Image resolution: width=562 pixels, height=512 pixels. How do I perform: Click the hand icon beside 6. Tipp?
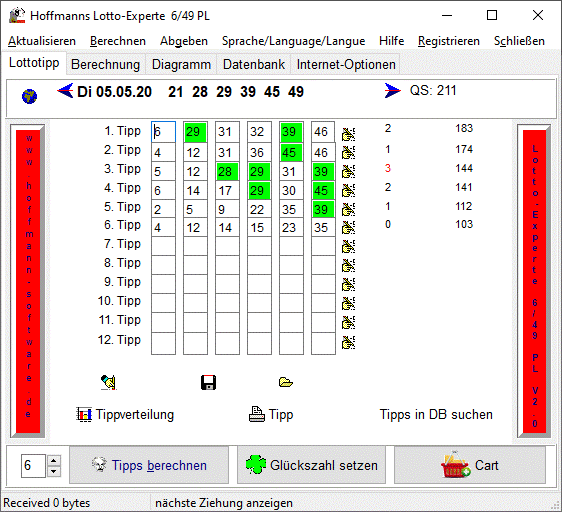coord(348,228)
